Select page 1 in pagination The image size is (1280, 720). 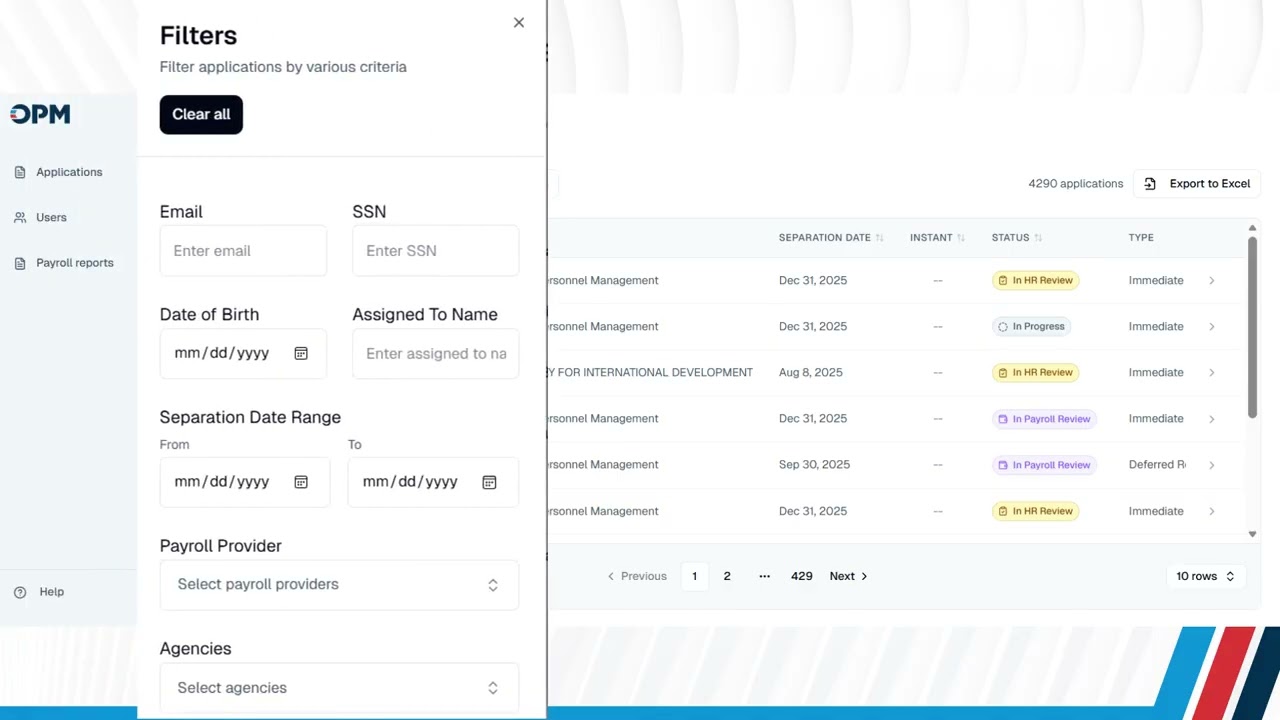pyautogui.click(x=694, y=577)
